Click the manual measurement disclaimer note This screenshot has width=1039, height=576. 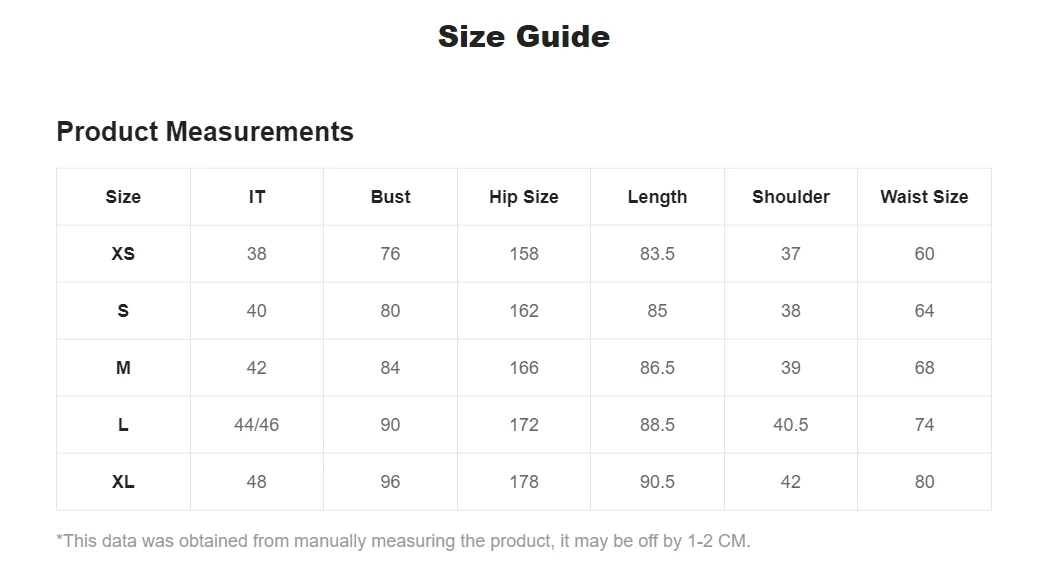pos(404,541)
